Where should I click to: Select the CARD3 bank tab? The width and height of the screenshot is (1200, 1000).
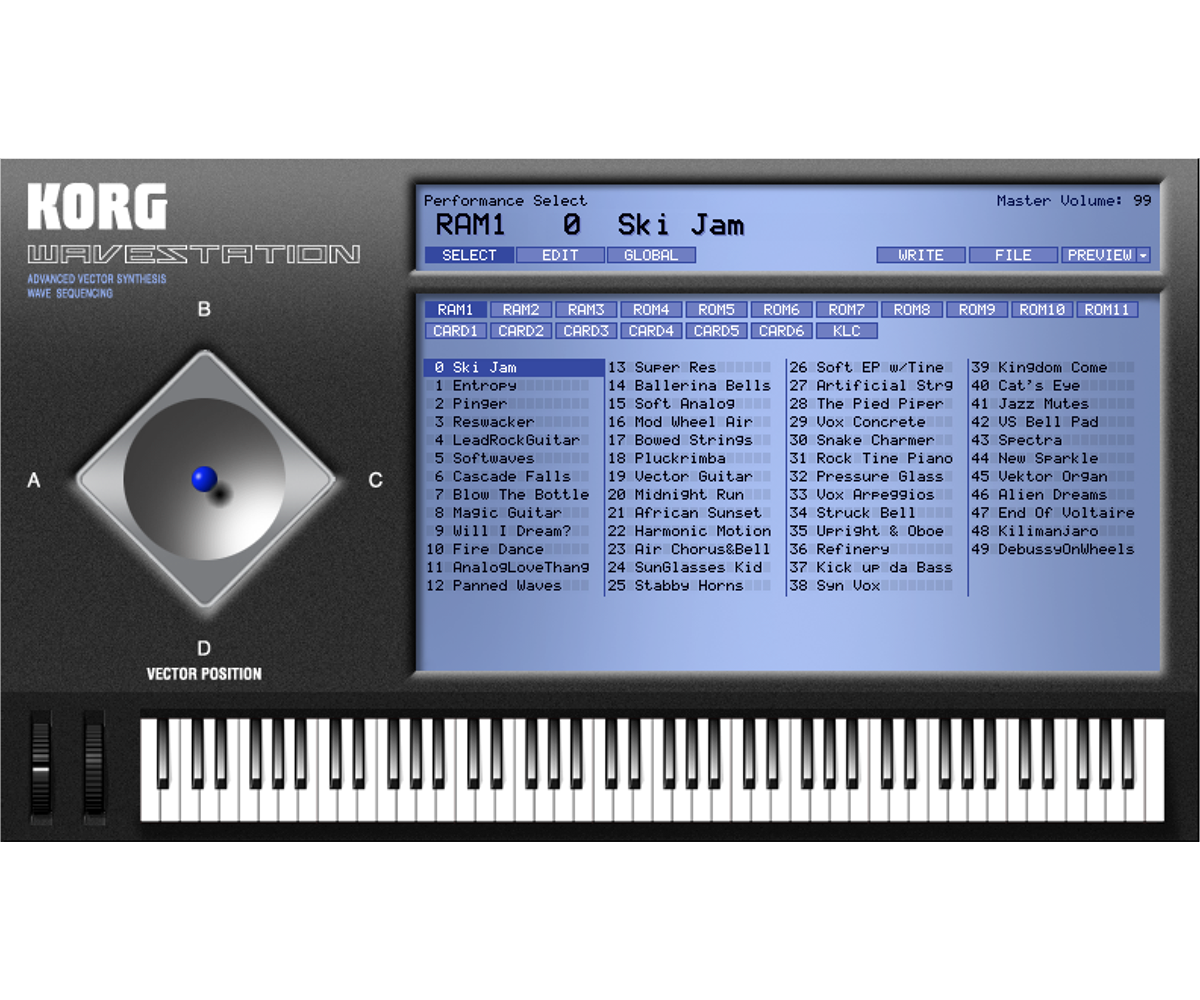(585, 330)
